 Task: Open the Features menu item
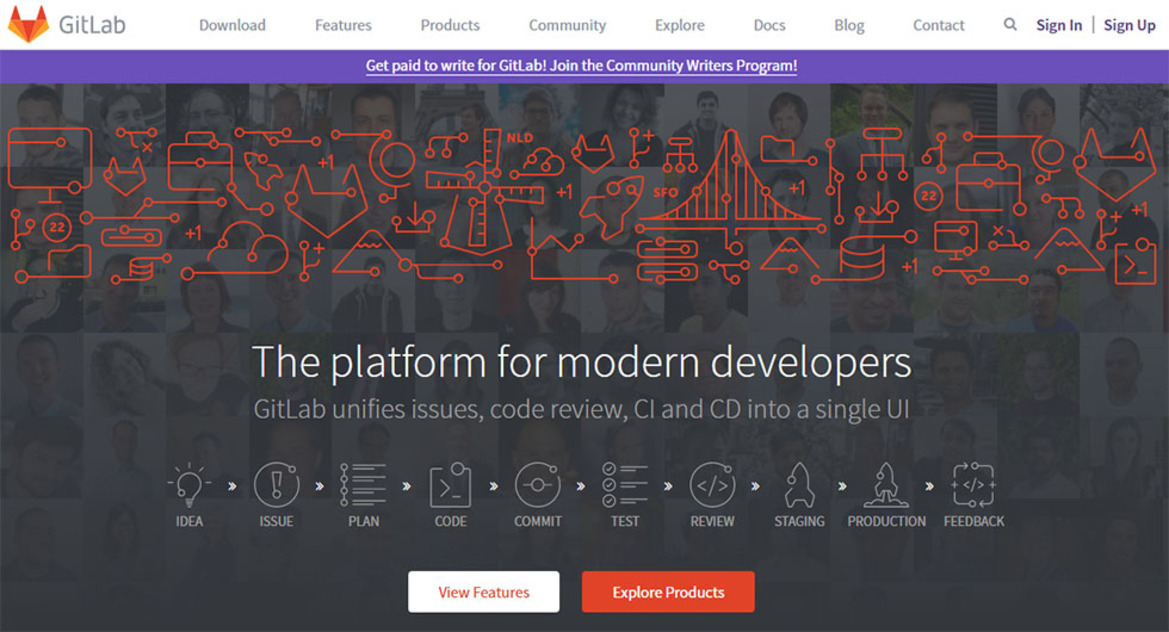point(343,25)
